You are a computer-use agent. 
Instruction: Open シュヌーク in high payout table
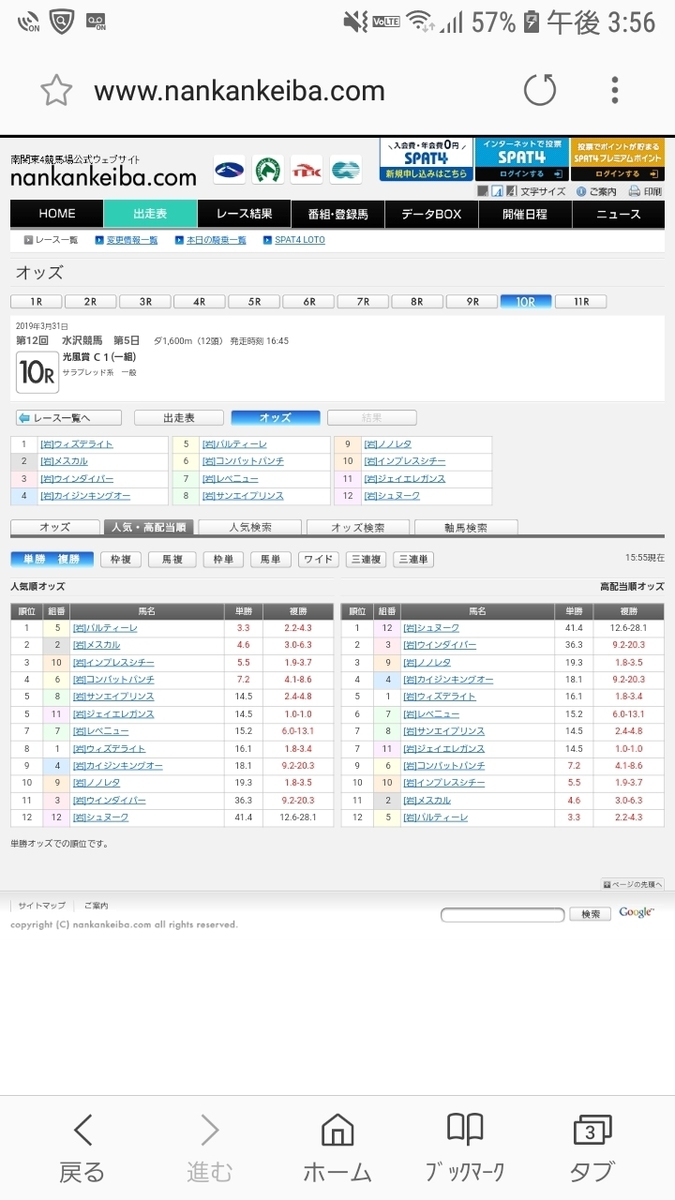431,628
